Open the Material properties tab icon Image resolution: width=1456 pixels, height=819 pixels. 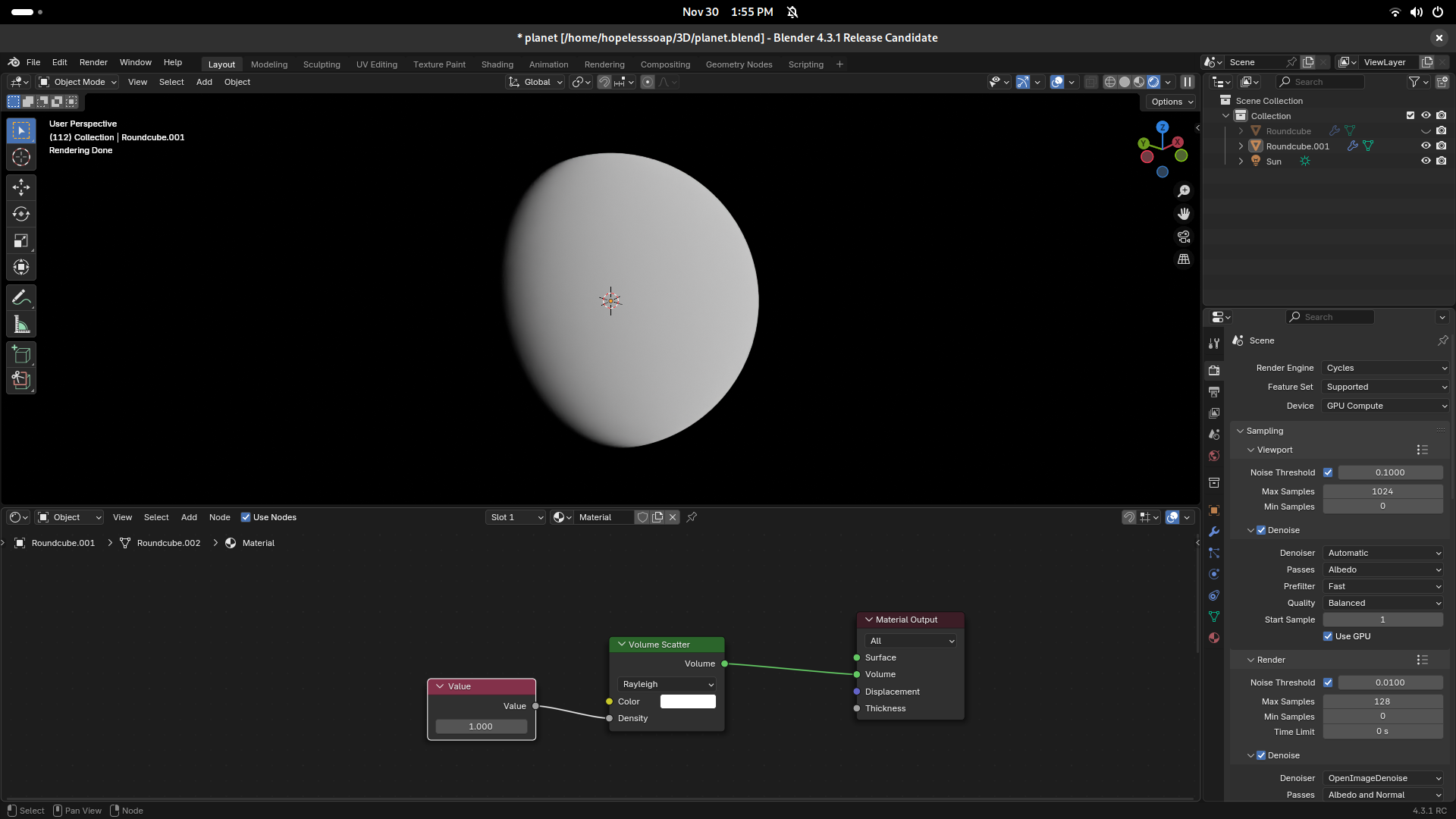[1214, 638]
